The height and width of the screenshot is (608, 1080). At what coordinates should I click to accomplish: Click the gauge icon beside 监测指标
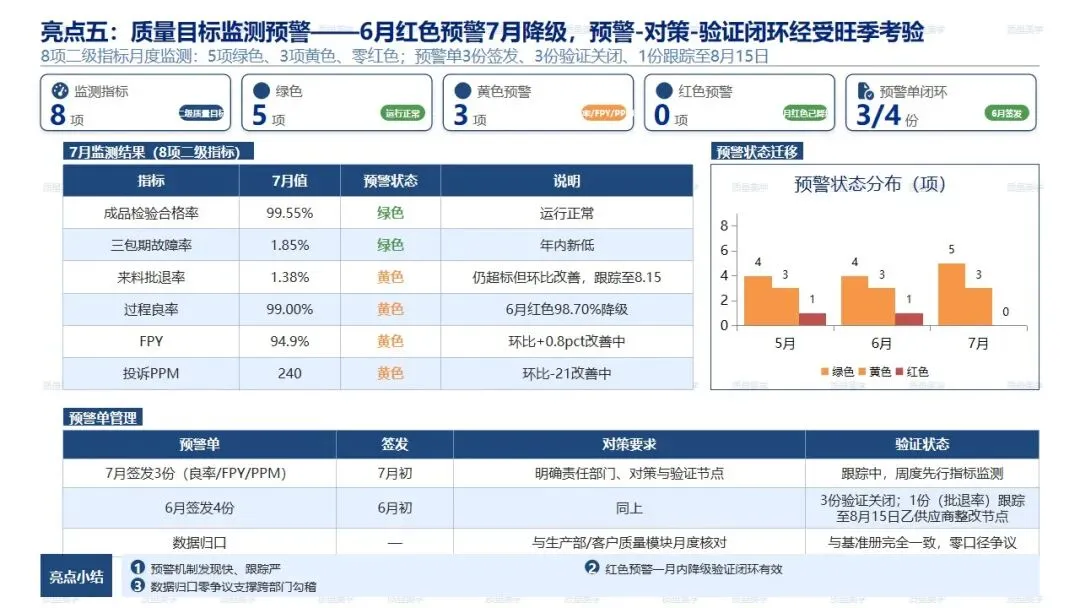point(60,90)
